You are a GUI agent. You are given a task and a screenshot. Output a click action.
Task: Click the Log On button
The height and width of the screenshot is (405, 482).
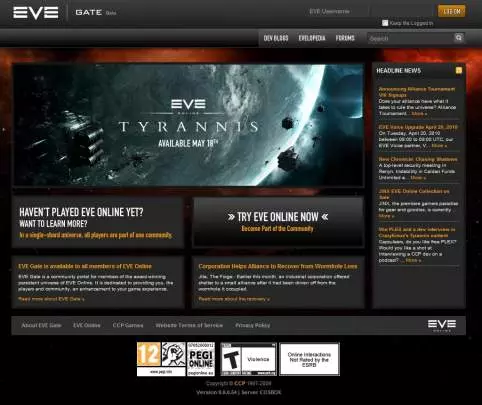pos(452,11)
